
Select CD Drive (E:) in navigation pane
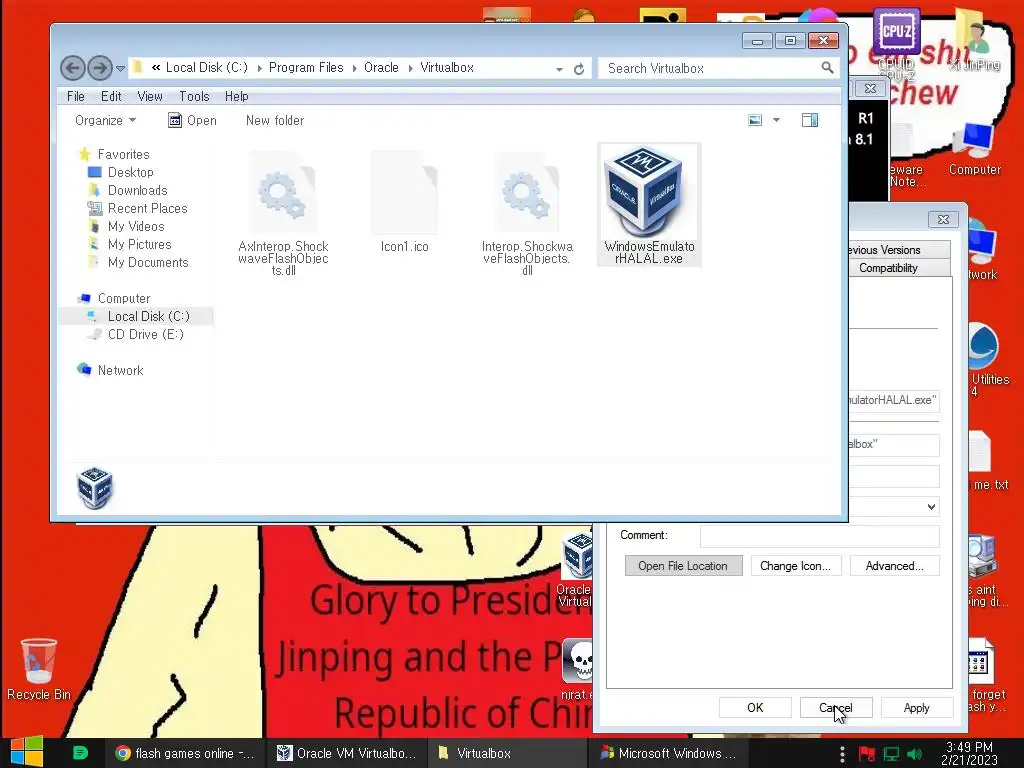pyautogui.click(x=146, y=334)
